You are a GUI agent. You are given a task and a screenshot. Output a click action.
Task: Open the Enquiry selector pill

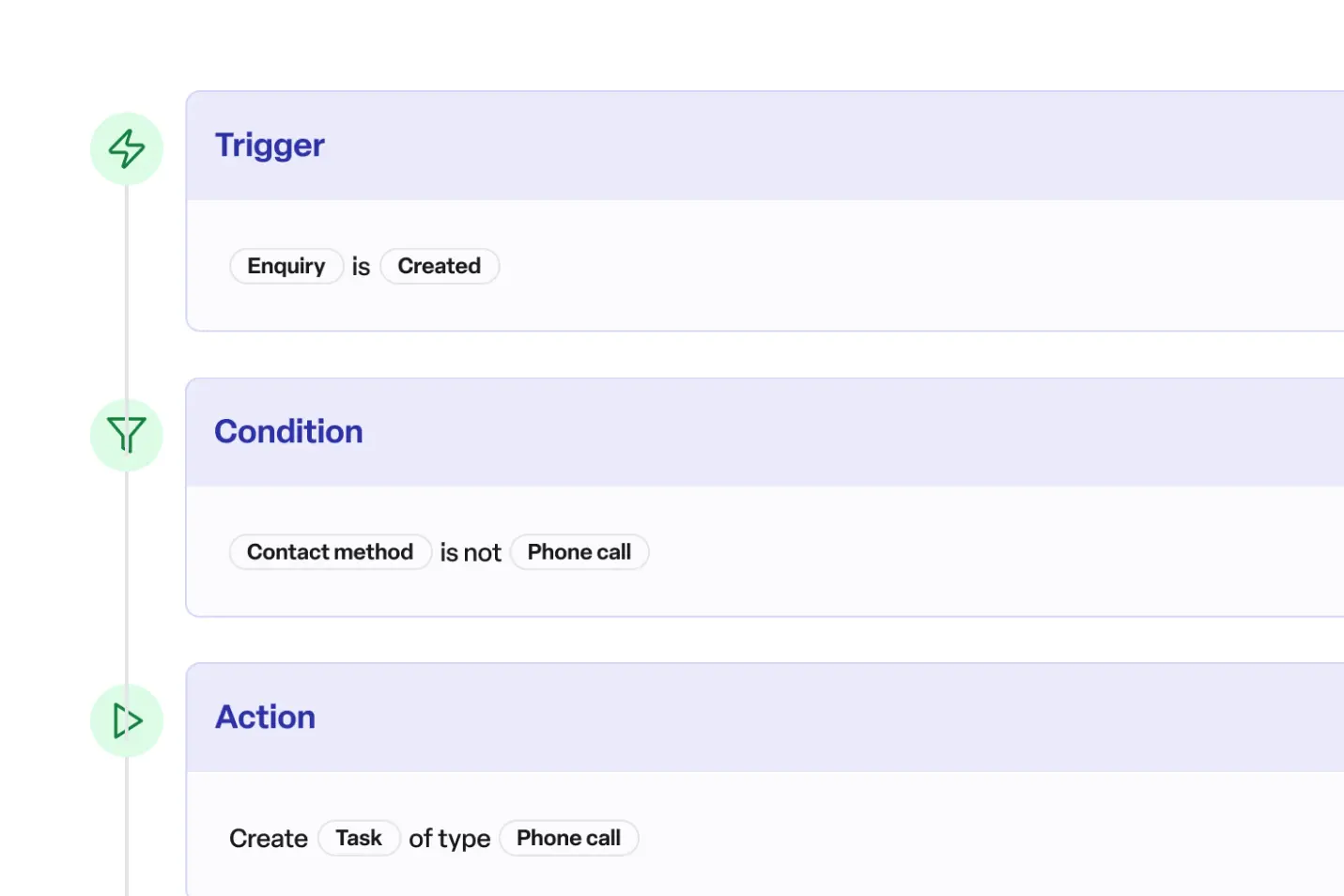click(286, 266)
